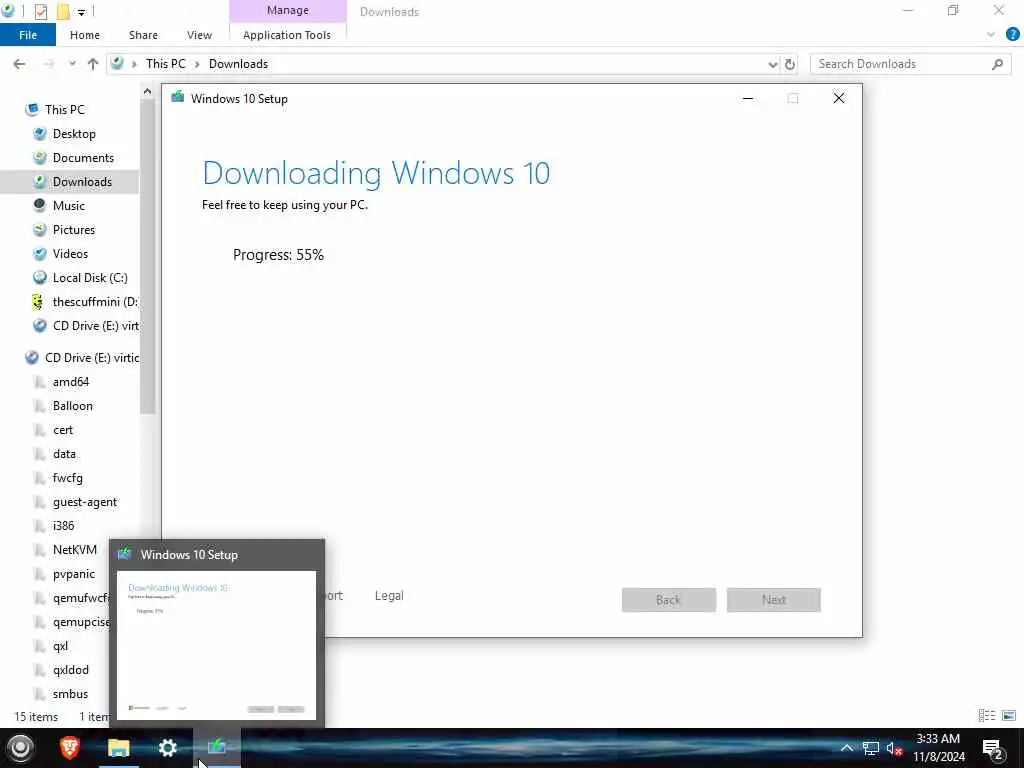The width and height of the screenshot is (1024, 768).
Task: Select the Balloon folder
Action: pos(72,406)
